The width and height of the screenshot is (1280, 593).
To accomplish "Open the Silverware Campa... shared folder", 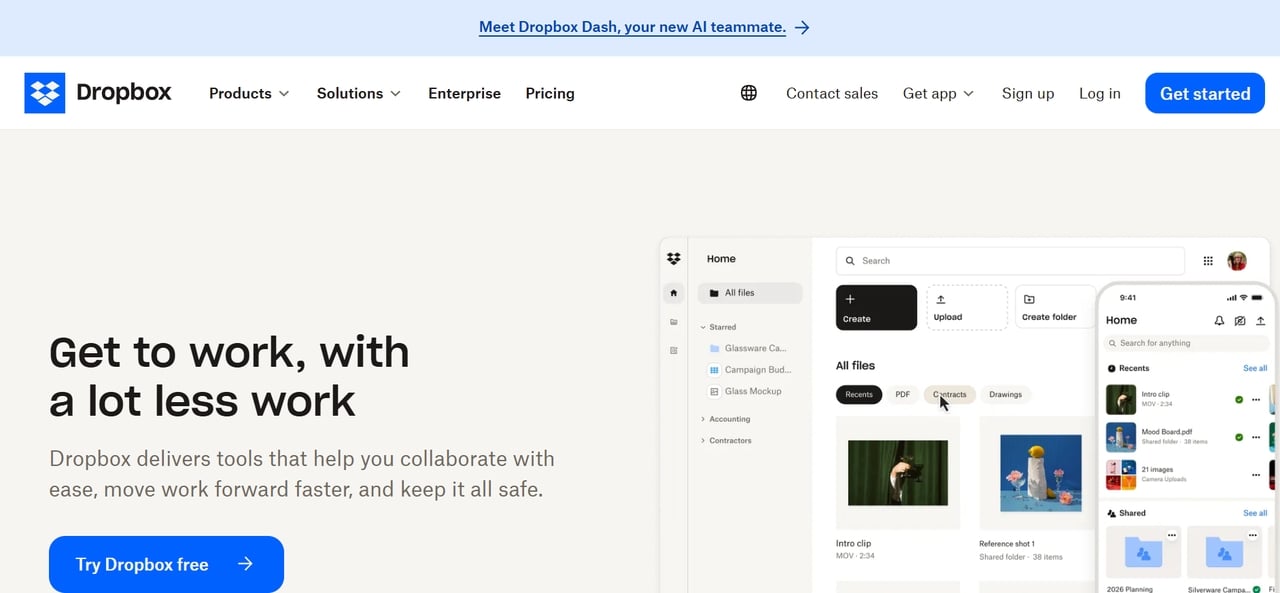I will point(1224,553).
